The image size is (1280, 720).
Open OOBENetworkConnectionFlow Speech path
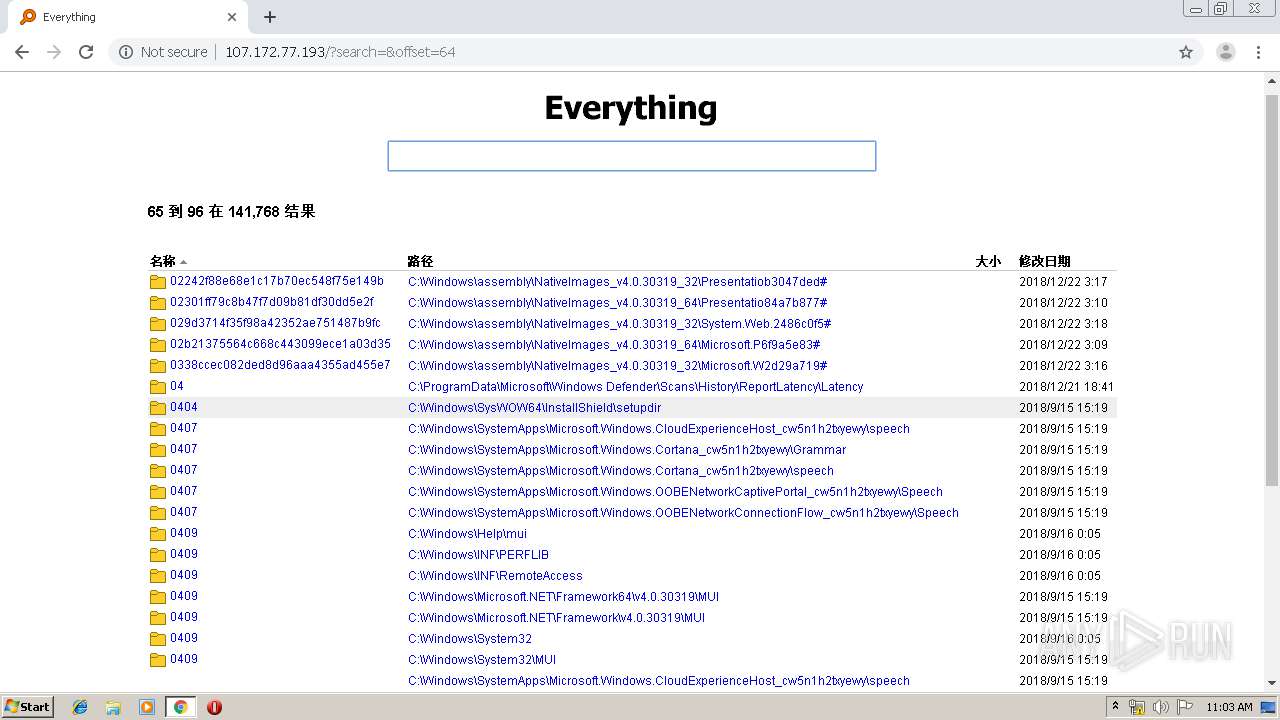[684, 513]
